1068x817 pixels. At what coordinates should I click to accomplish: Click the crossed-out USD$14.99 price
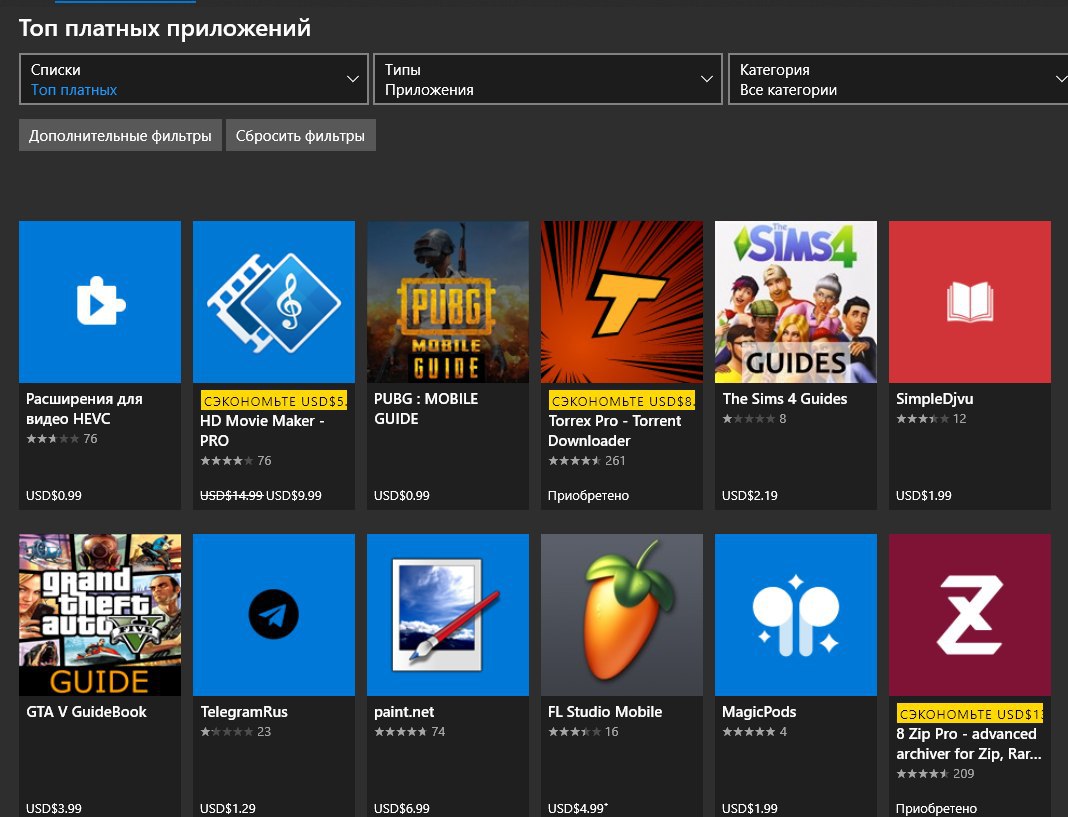point(231,495)
